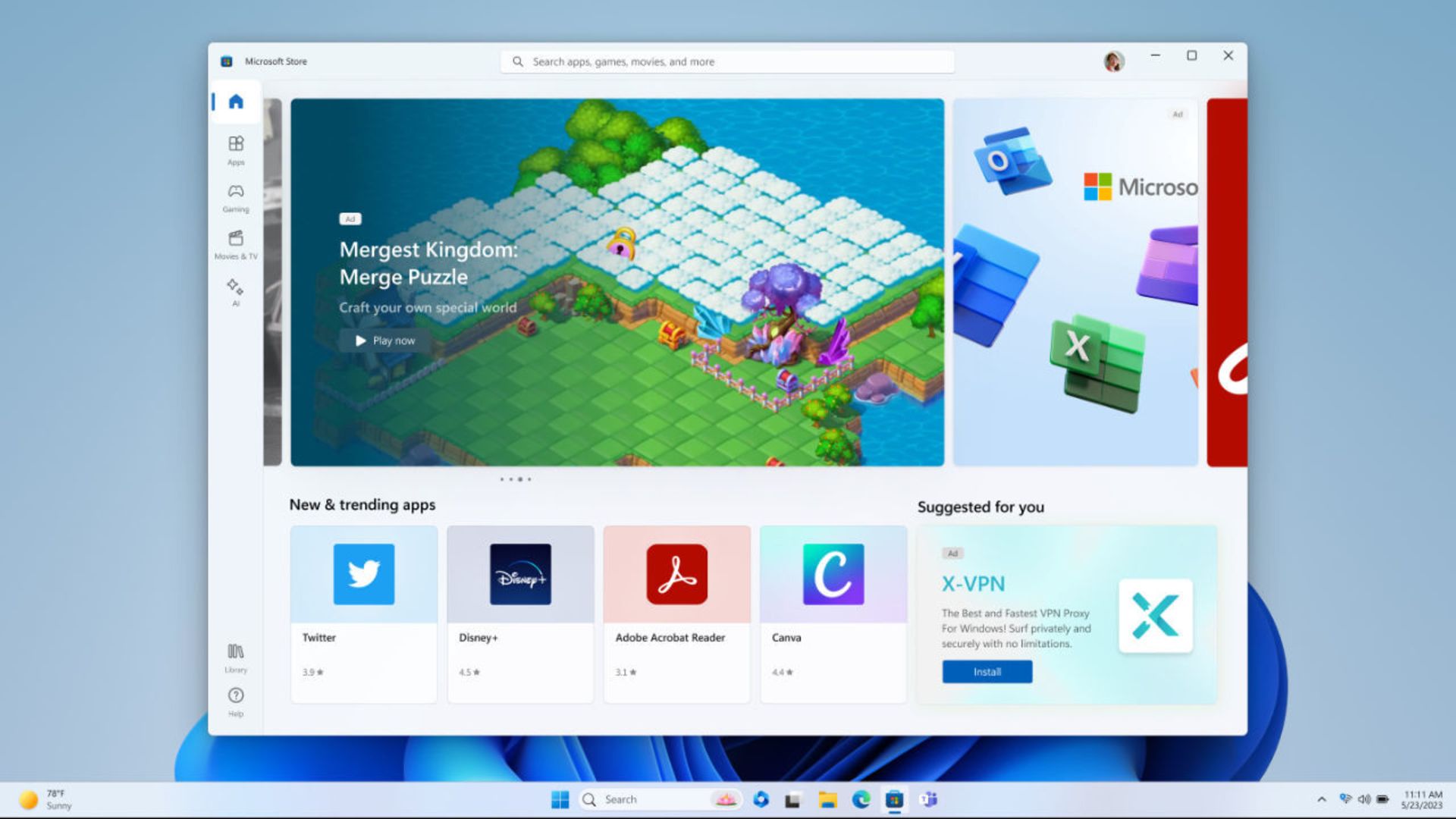
Task: Open the Gaming section in sidebar
Action: (236, 198)
